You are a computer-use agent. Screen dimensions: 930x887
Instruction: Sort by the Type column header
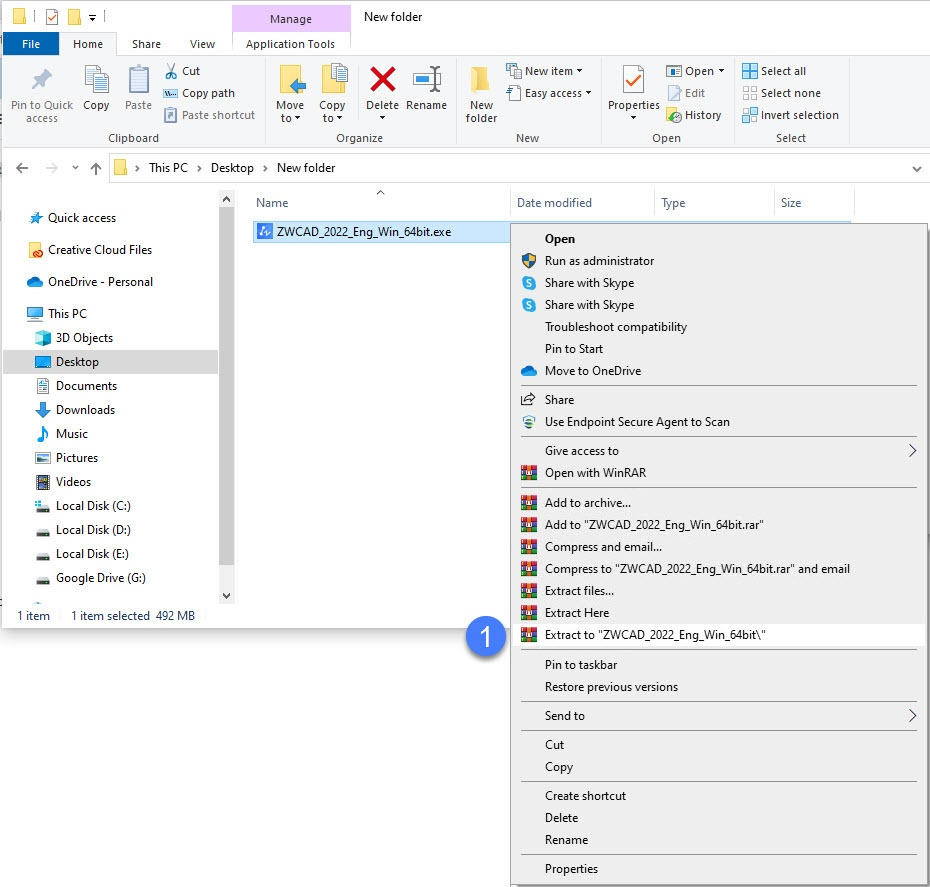pos(714,203)
